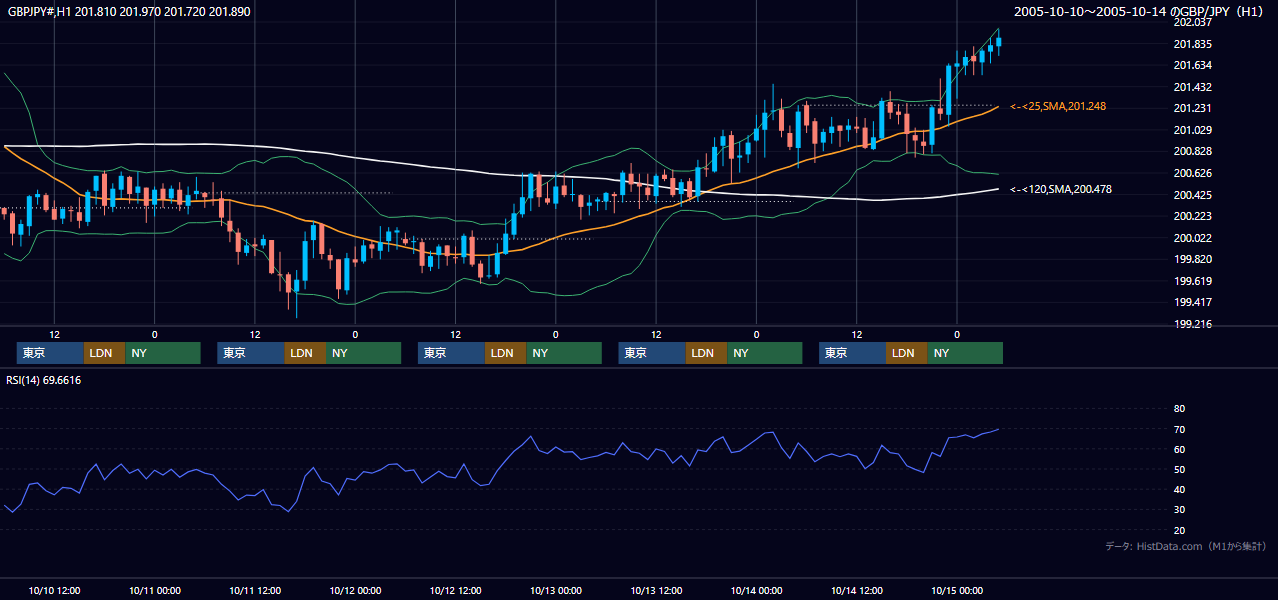Click the RSI scale value 80
Screen dimensions: 1278x600
[x=1179, y=409]
